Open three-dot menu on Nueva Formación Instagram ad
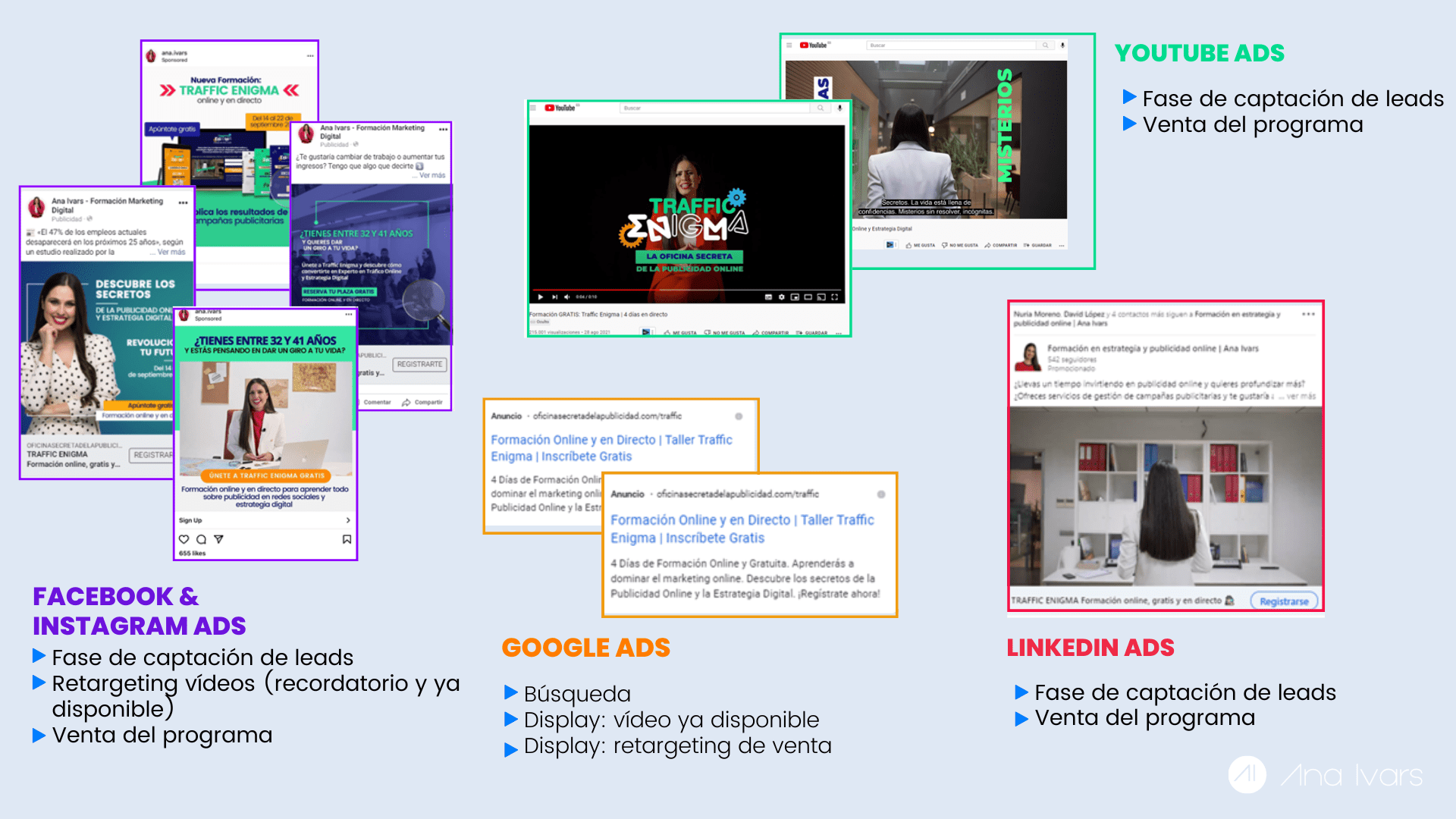 point(310,56)
